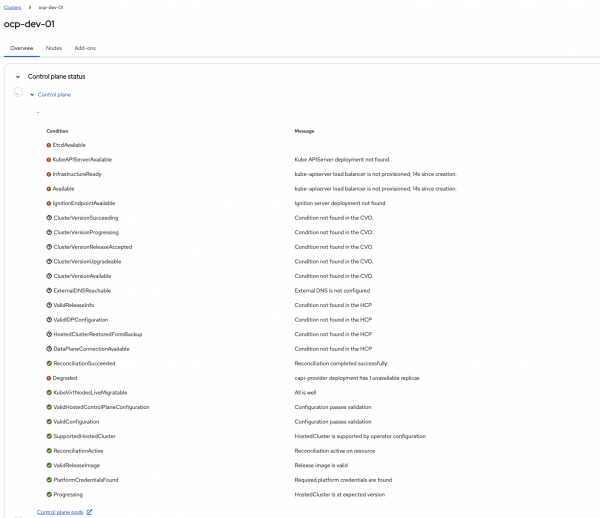The image size is (600, 518).
Task: Click the unknown status icon for ClusterVersionSucceeding
Action: point(49,218)
